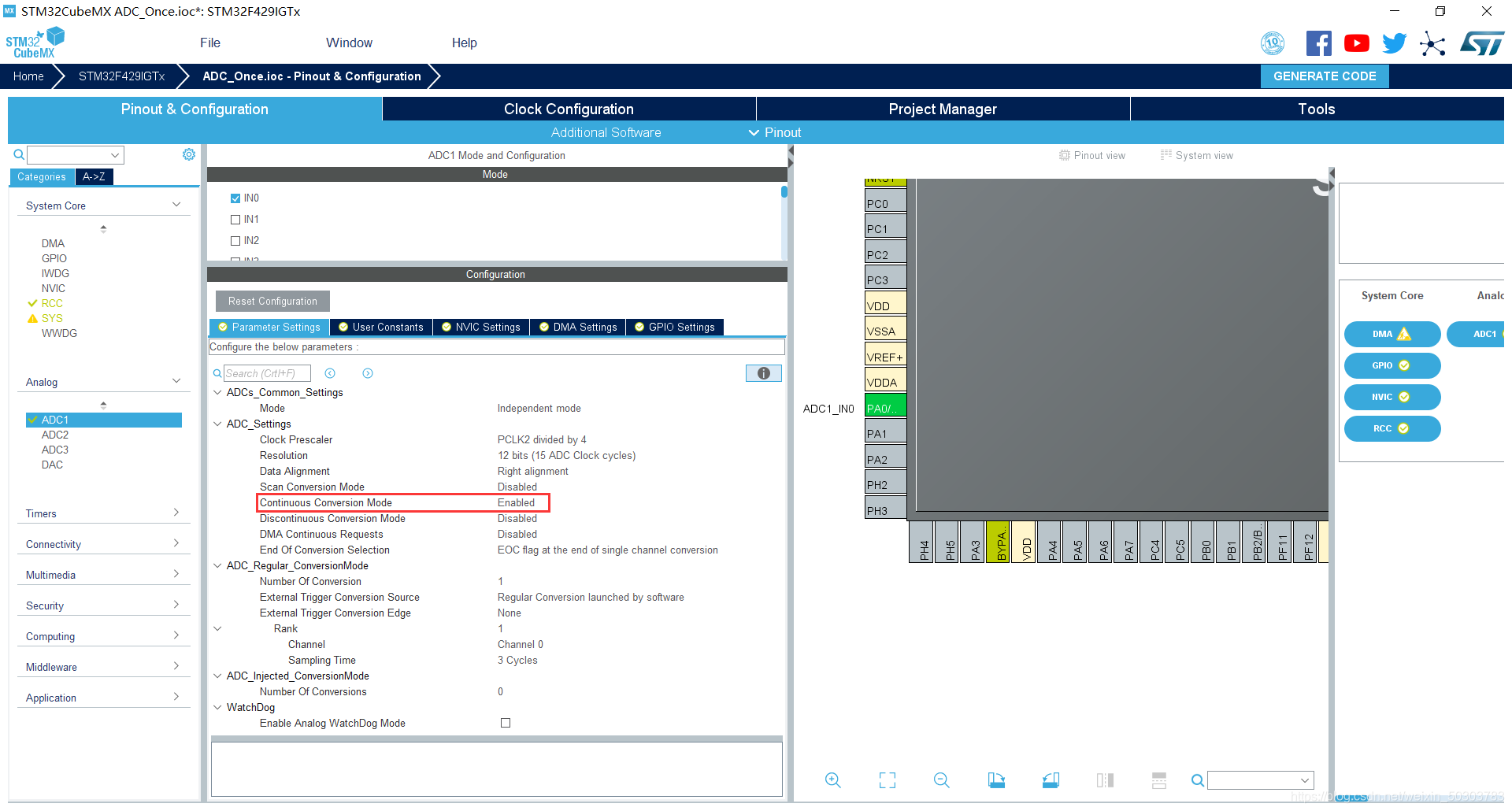Open the Facebook icon link

coord(1318,43)
